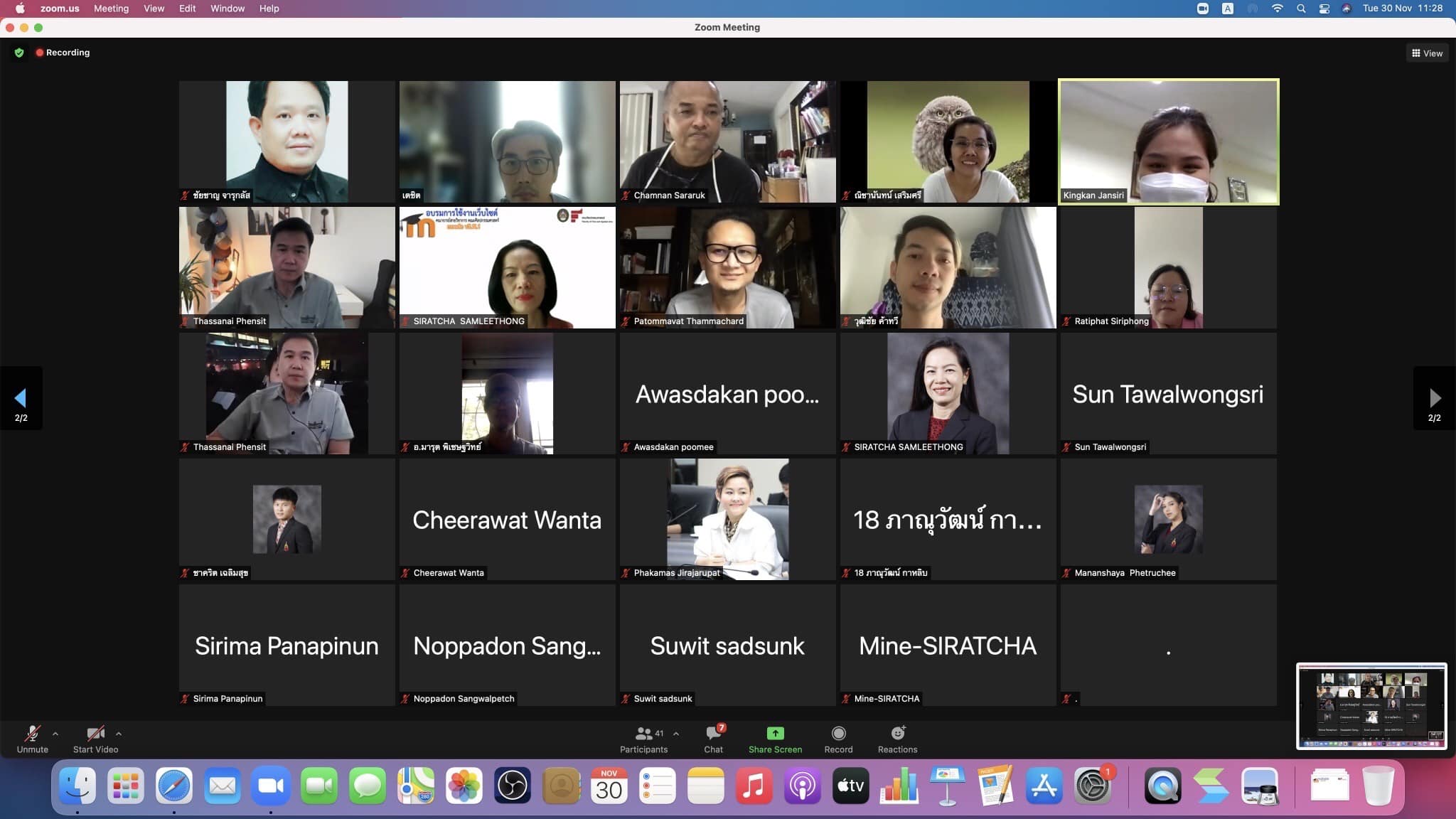
Task: Open the Meeting menu
Action: pos(111,9)
